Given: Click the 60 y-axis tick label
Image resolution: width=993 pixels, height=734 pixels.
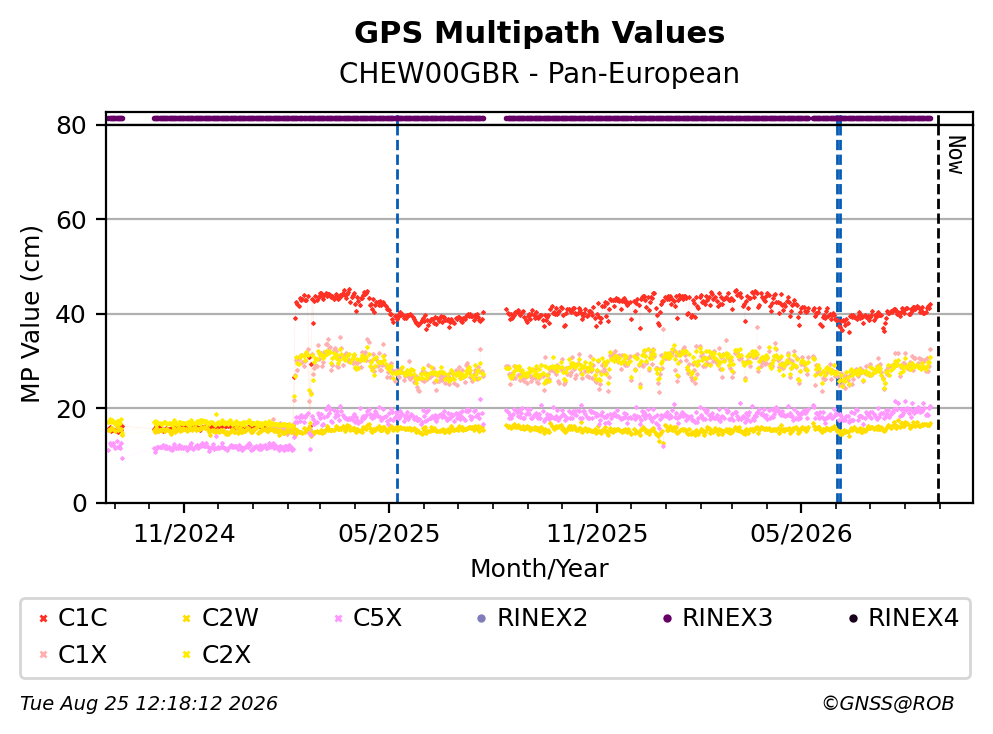Looking at the screenshot, I should (x=71, y=220).
